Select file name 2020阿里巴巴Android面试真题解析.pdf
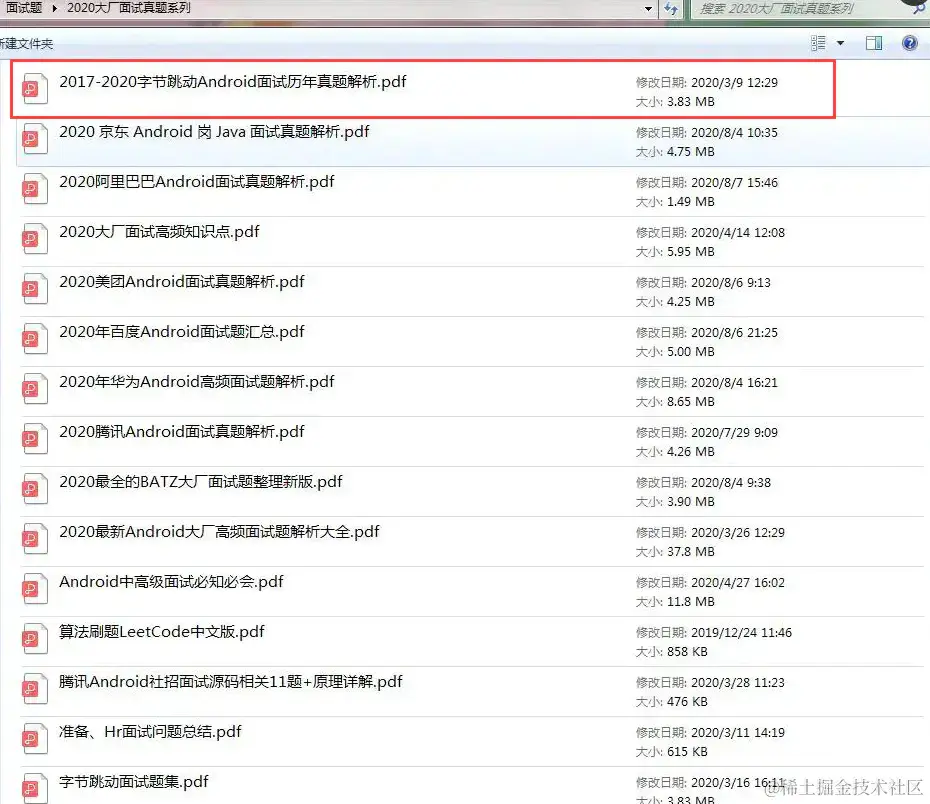Viewport: 930px width, 804px height. (197, 181)
